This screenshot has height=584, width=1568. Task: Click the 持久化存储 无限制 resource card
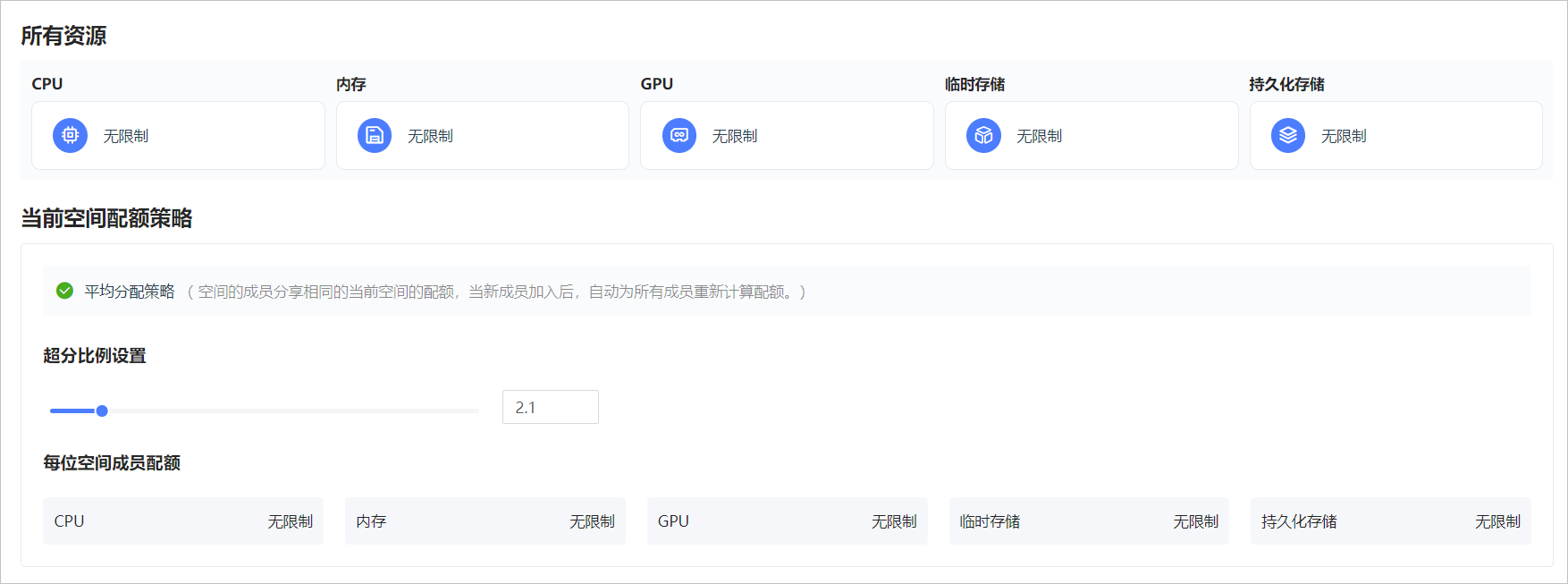coord(1395,136)
